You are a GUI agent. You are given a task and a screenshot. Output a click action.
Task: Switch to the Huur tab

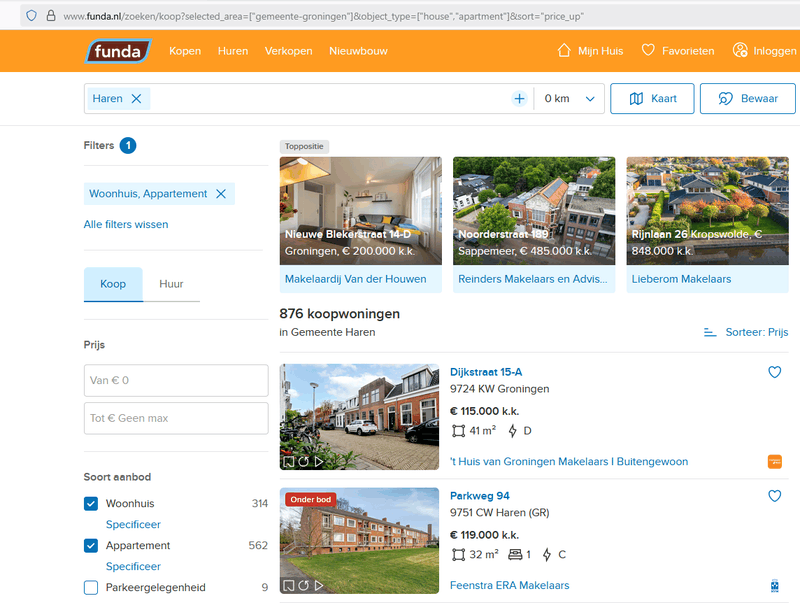tap(172, 284)
